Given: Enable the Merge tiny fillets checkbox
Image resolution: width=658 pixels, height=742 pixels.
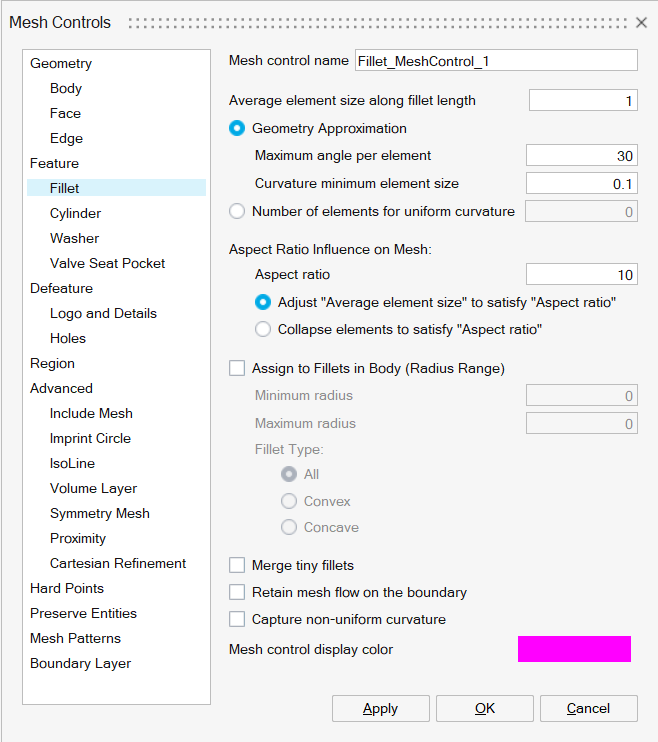Looking at the screenshot, I should click(237, 565).
